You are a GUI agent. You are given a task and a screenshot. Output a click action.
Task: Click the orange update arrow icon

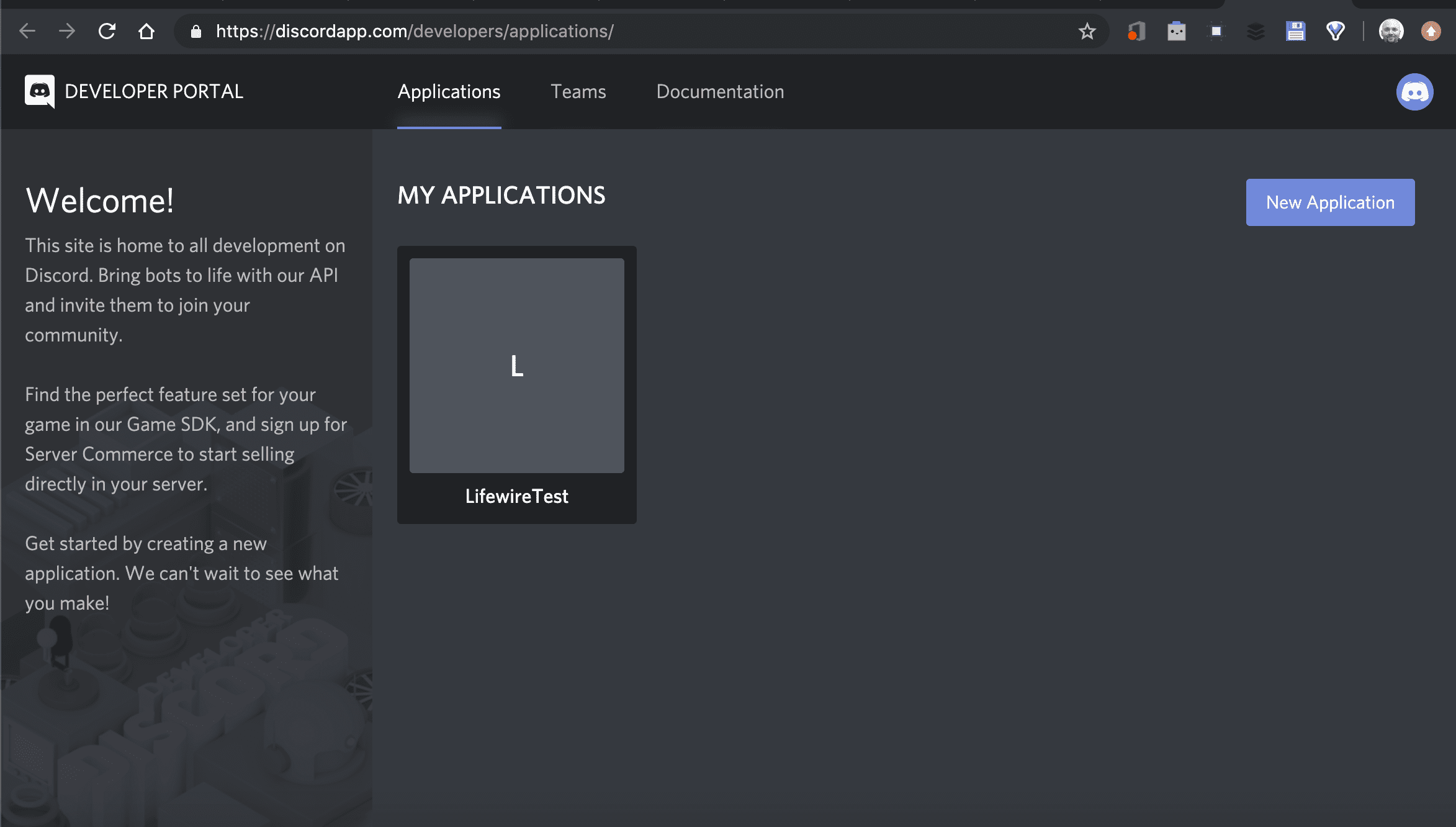point(1431,31)
